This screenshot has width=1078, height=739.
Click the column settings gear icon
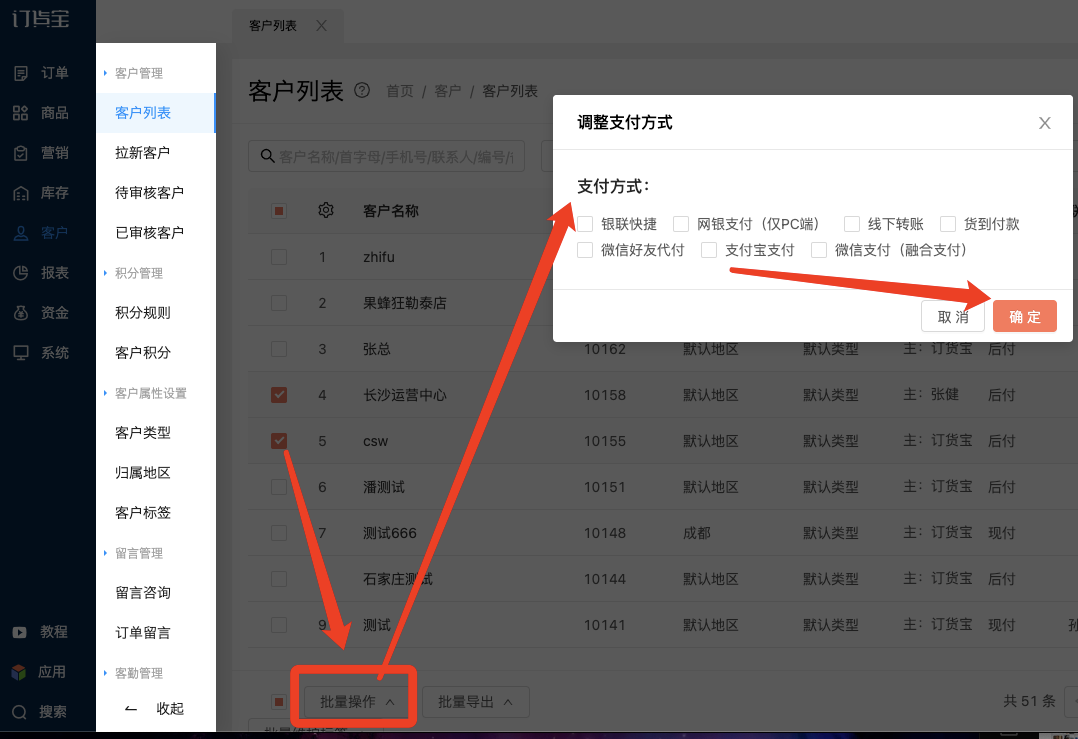326,210
